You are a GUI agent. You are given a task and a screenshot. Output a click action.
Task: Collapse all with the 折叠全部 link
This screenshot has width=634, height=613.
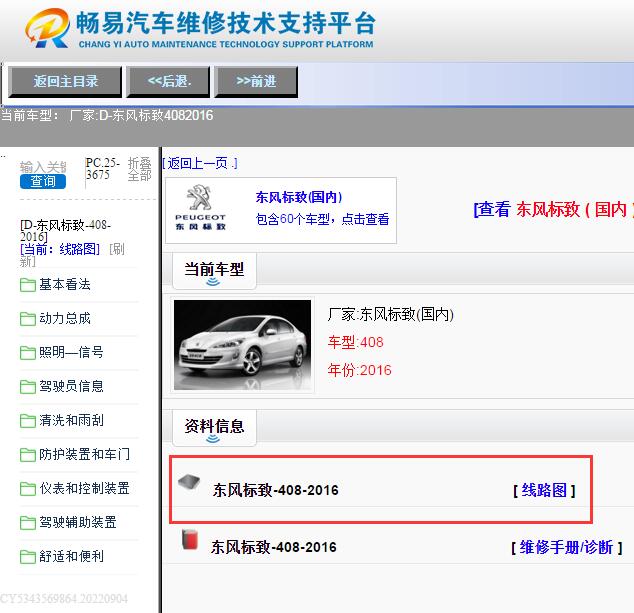pyautogui.click(x=139, y=169)
